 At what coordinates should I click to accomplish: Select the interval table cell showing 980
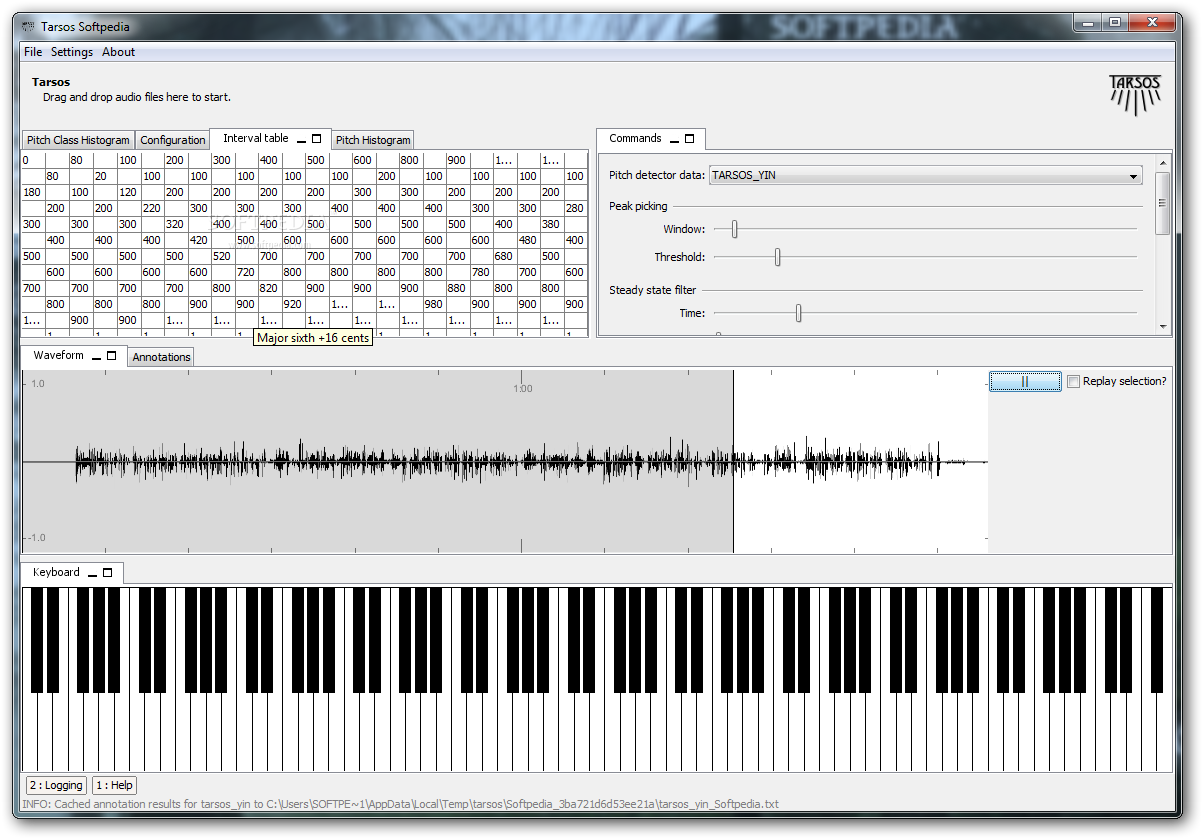434,304
